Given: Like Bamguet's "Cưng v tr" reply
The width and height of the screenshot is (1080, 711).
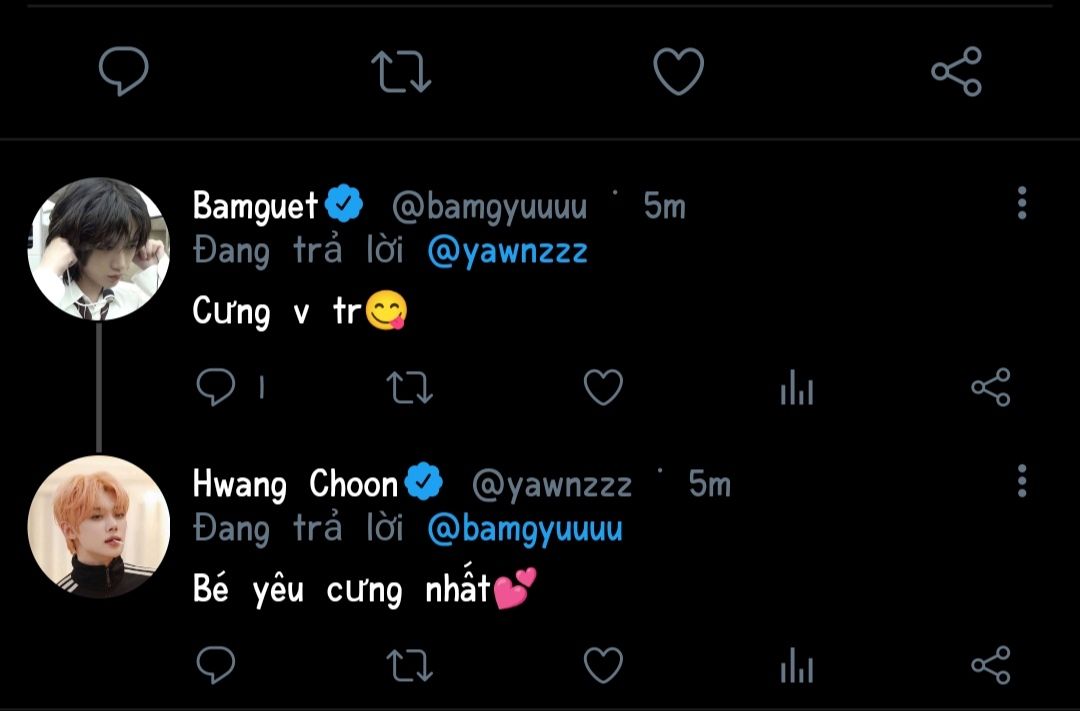Looking at the screenshot, I should 603,387.
